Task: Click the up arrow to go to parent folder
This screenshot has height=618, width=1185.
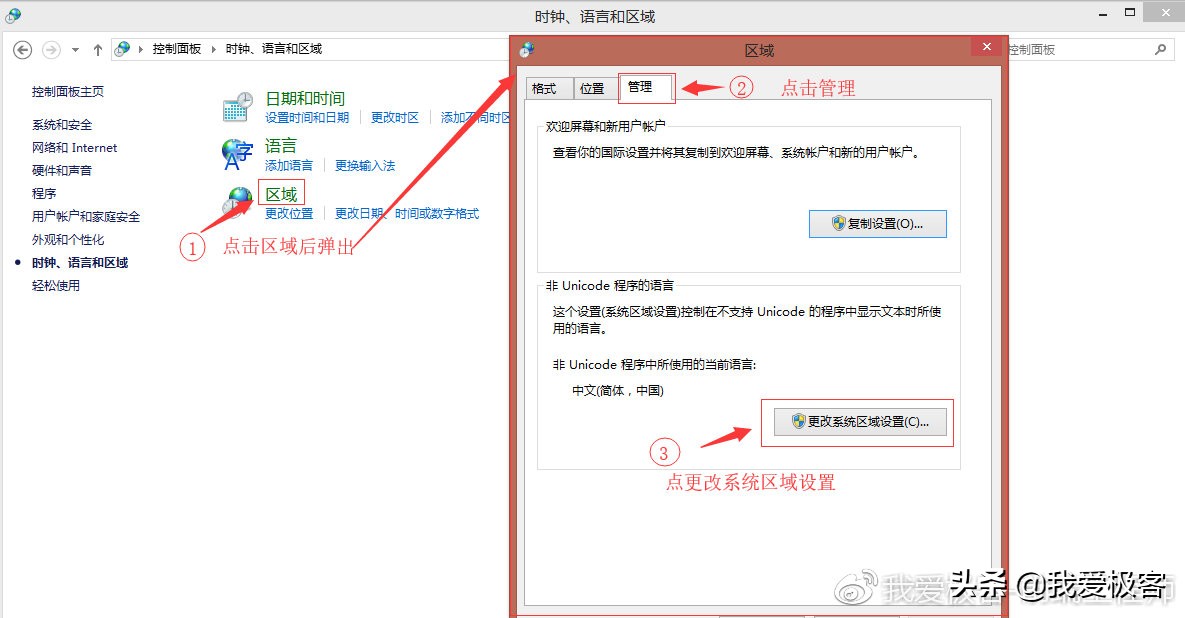Action: coord(97,48)
